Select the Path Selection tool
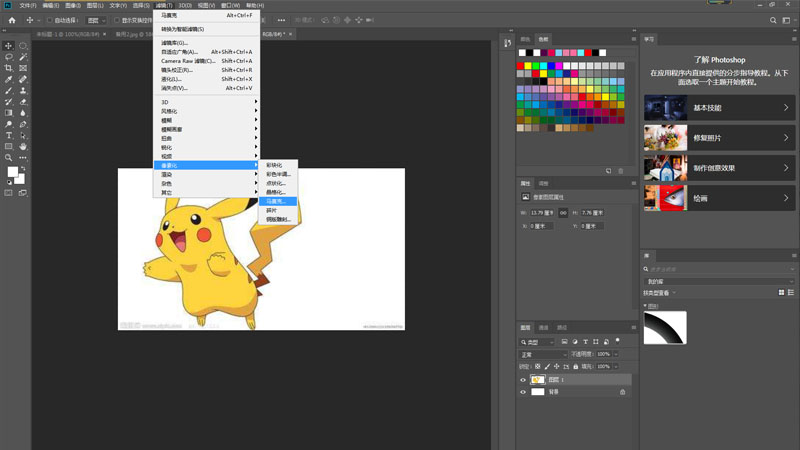 tap(23, 136)
